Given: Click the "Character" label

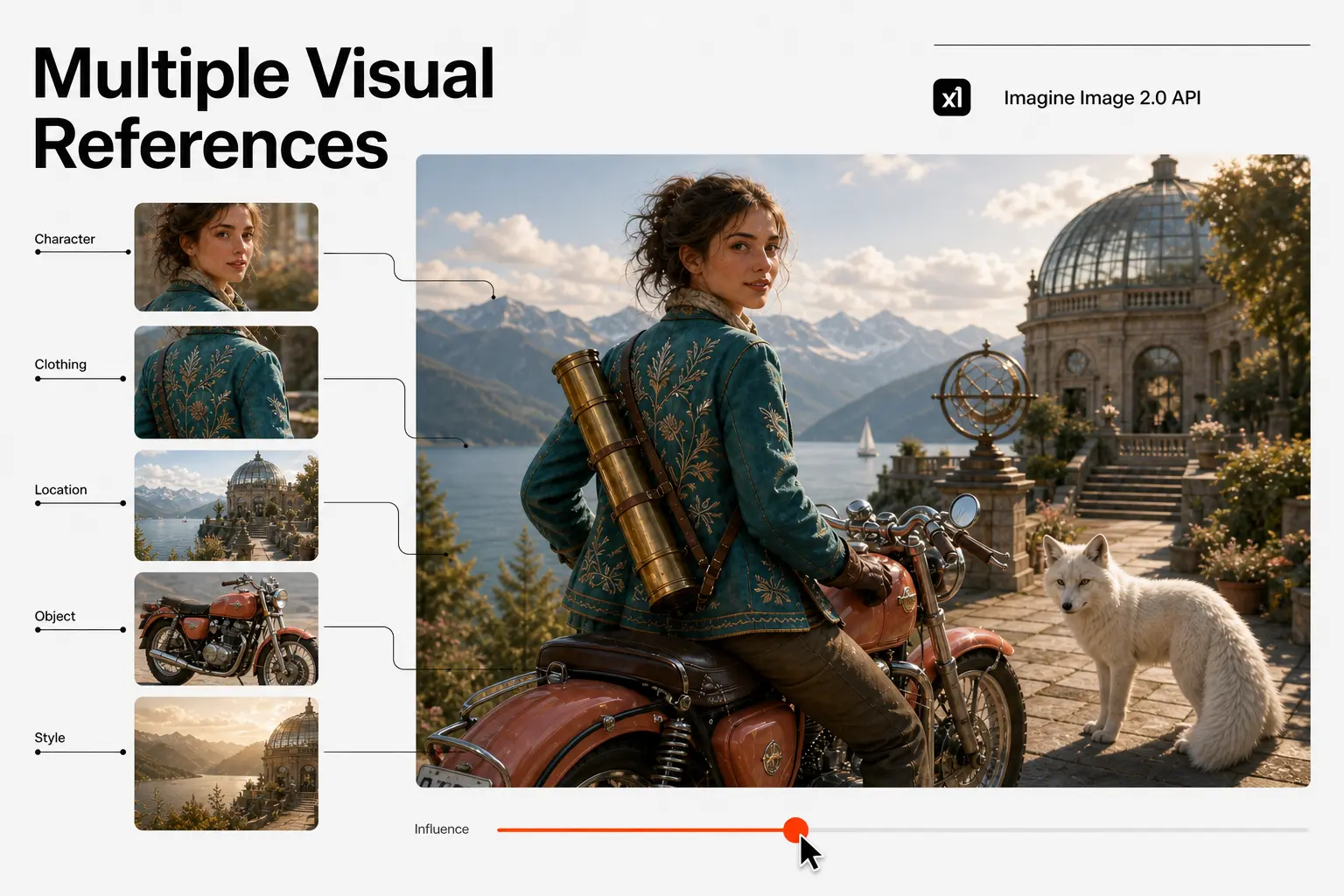Looking at the screenshot, I should click(65, 239).
